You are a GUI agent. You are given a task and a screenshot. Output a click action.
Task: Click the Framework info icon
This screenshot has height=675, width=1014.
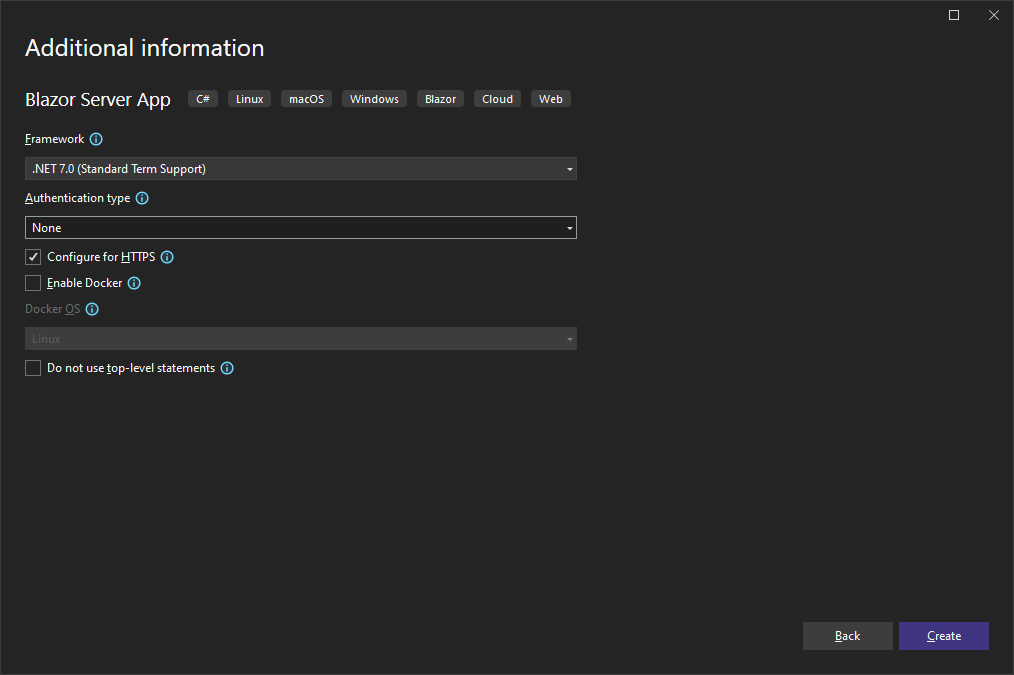pyautogui.click(x=96, y=139)
